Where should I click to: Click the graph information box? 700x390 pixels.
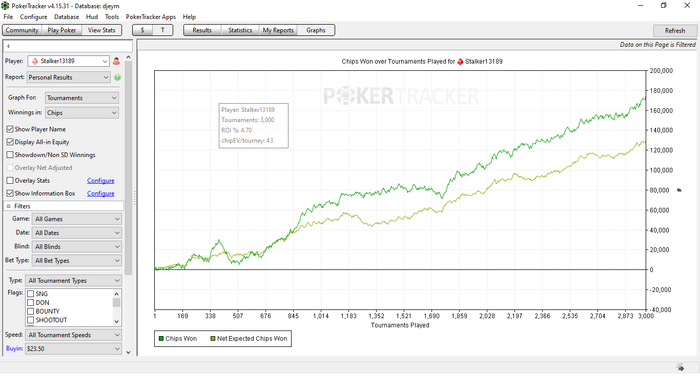point(254,125)
